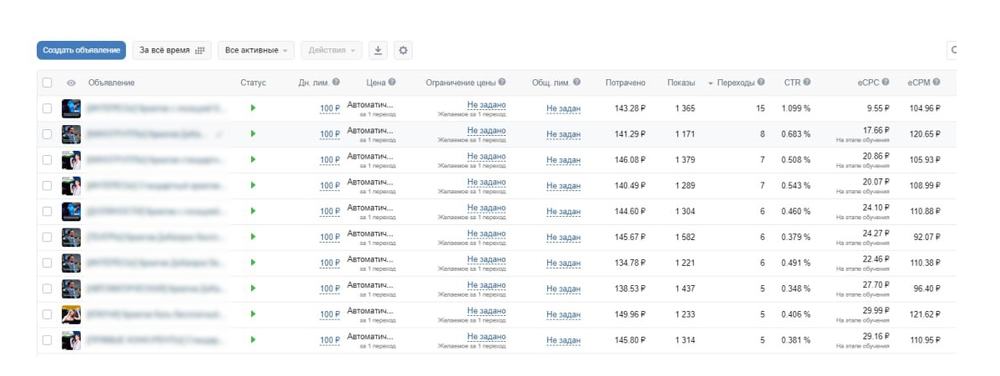Screen dimensions: 1000x376
Task: Open table settings gear
Action: 402,50
